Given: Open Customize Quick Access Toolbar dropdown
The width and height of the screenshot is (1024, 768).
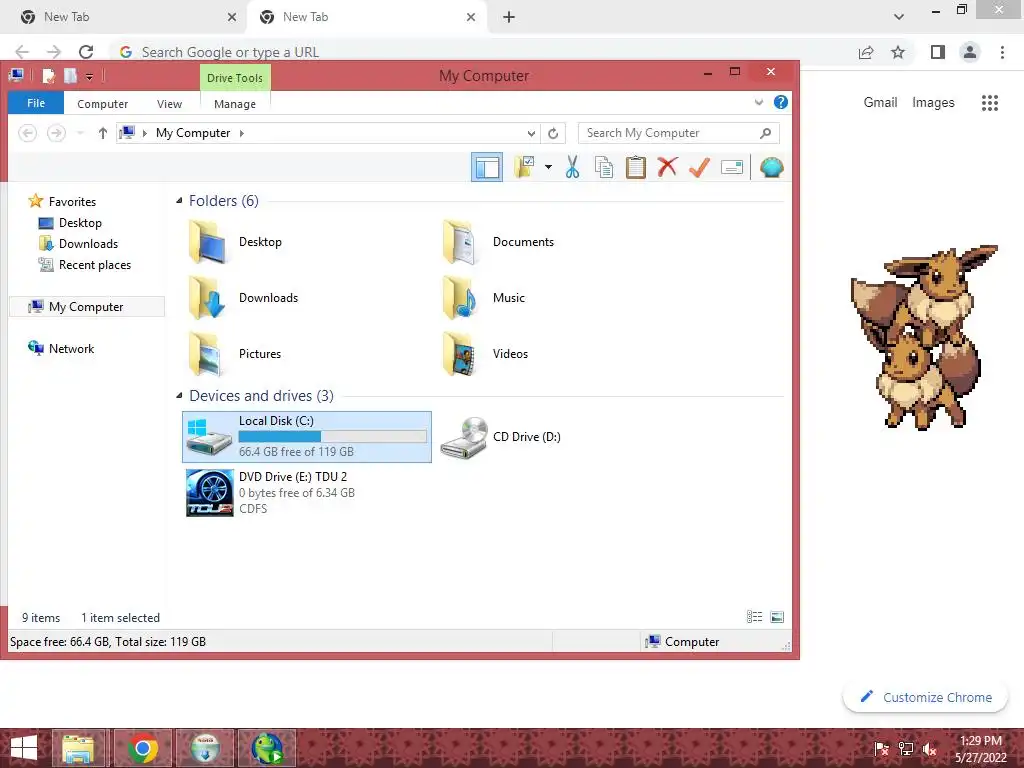Looking at the screenshot, I should coord(89,77).
